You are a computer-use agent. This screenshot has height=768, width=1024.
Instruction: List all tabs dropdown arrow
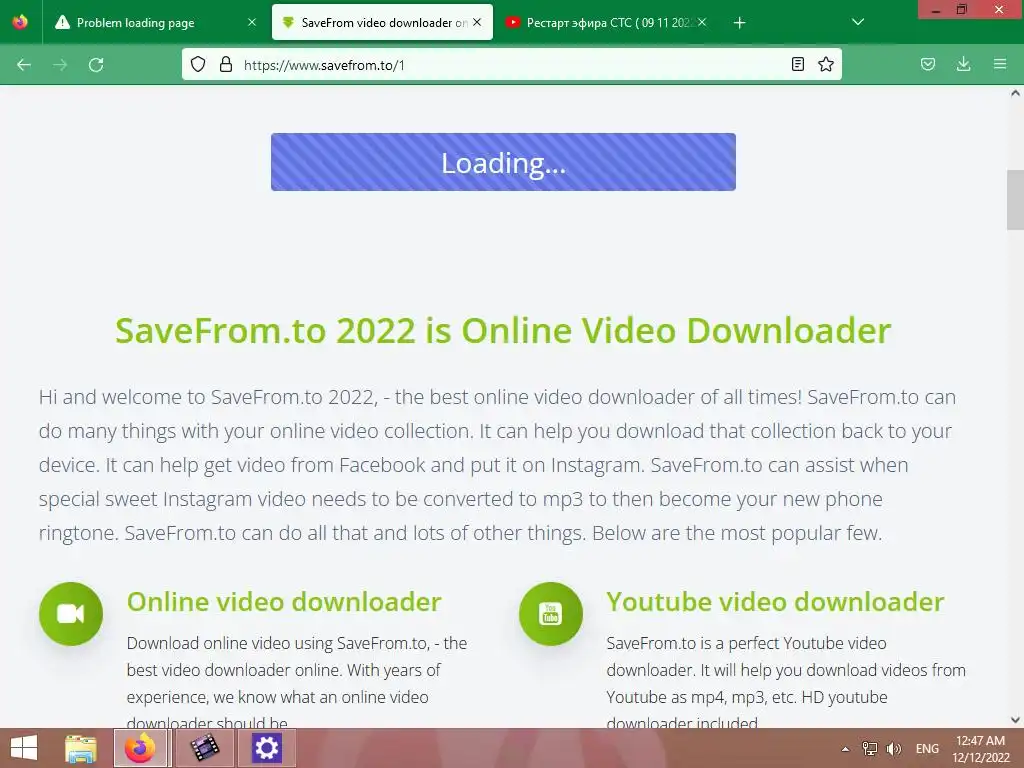pos(858,22)
